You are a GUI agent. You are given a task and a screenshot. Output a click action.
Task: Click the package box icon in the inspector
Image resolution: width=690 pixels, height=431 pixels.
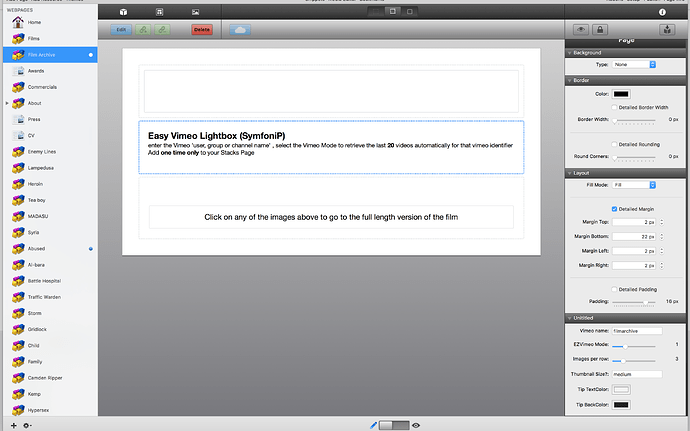[668, 29]
